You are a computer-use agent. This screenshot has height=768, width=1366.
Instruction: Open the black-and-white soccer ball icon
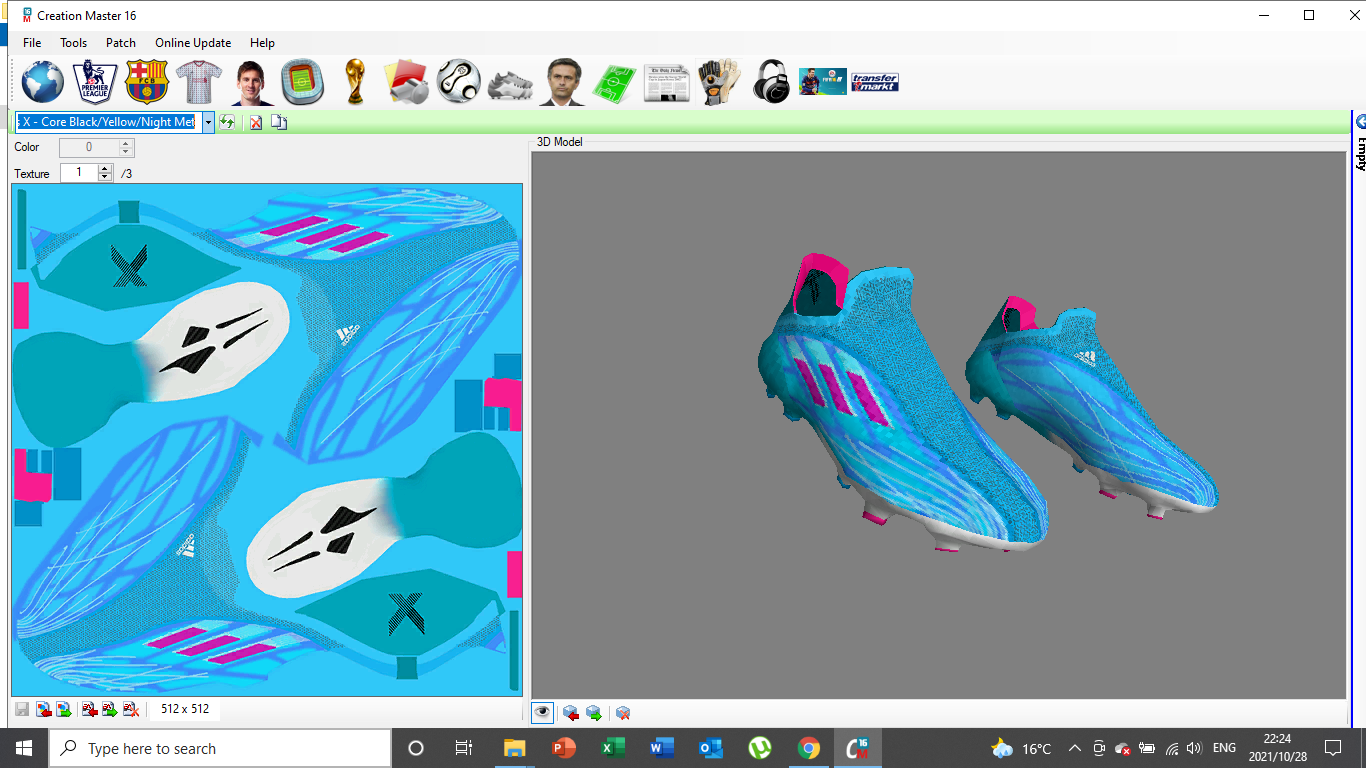coord(458,82)
